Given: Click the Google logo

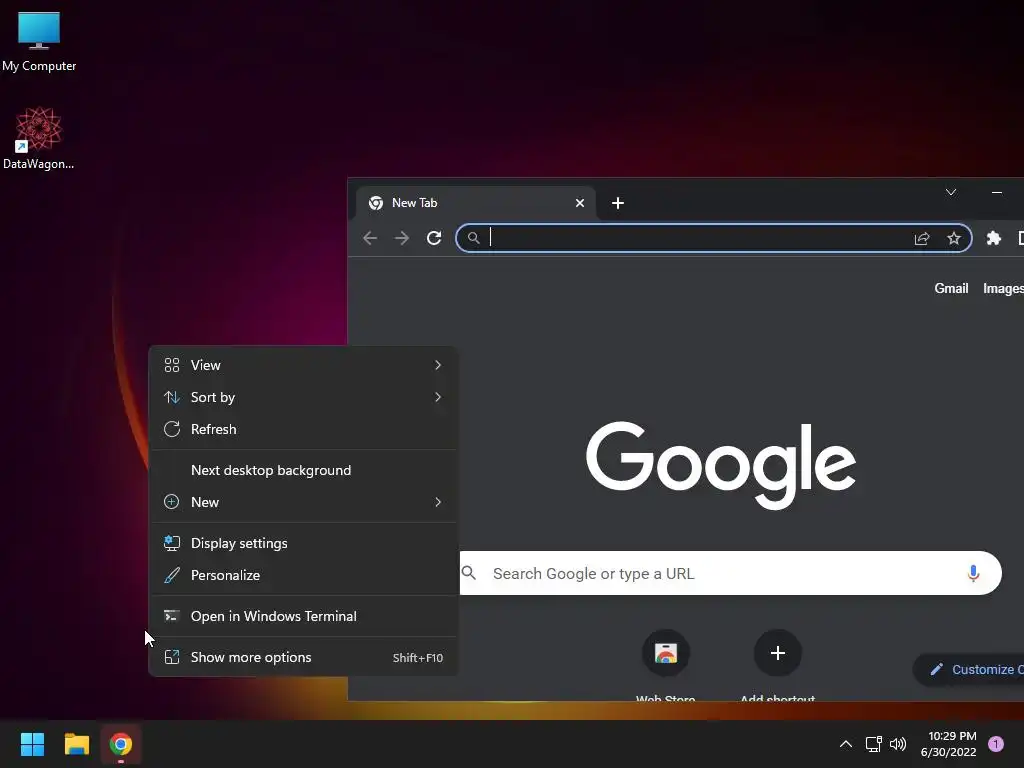Looking at the screenshot, I should (x=721, y=464).
